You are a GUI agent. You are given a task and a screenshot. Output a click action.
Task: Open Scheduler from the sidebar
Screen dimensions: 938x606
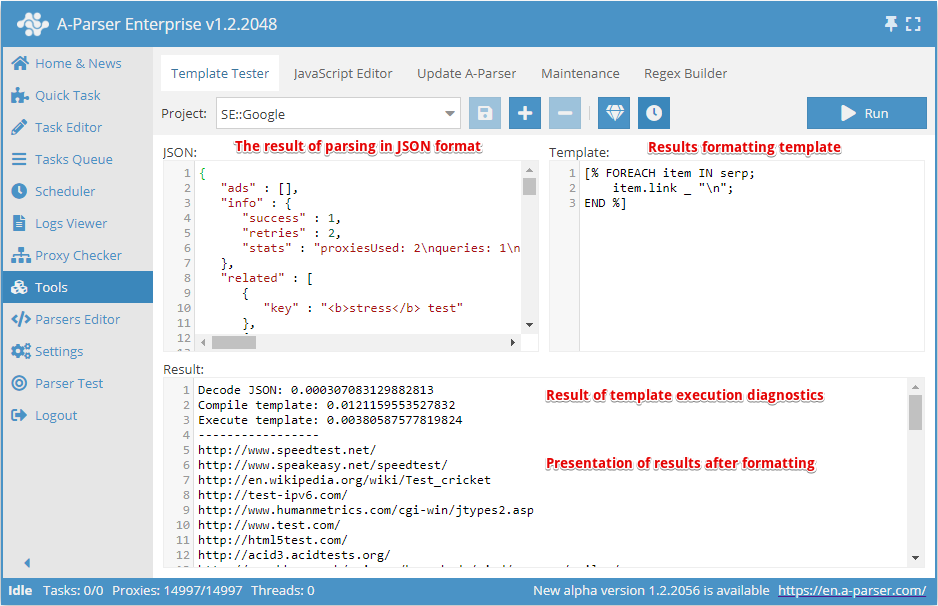tap(65, 191)
